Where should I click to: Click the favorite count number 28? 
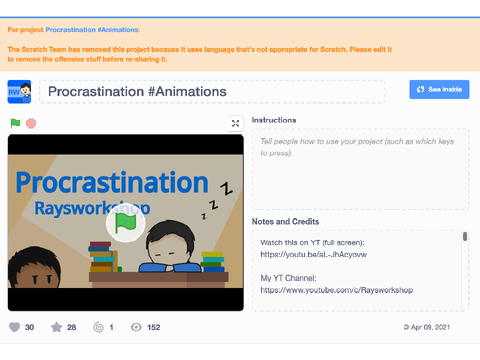[71, 327]
